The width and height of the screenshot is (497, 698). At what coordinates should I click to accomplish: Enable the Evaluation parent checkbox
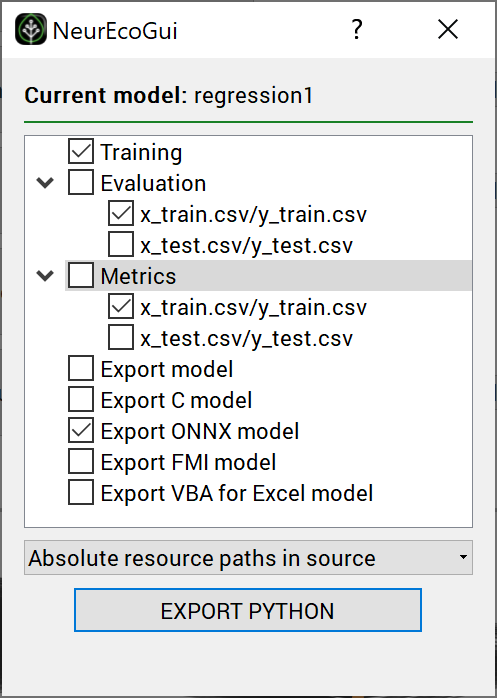(81, 182)
